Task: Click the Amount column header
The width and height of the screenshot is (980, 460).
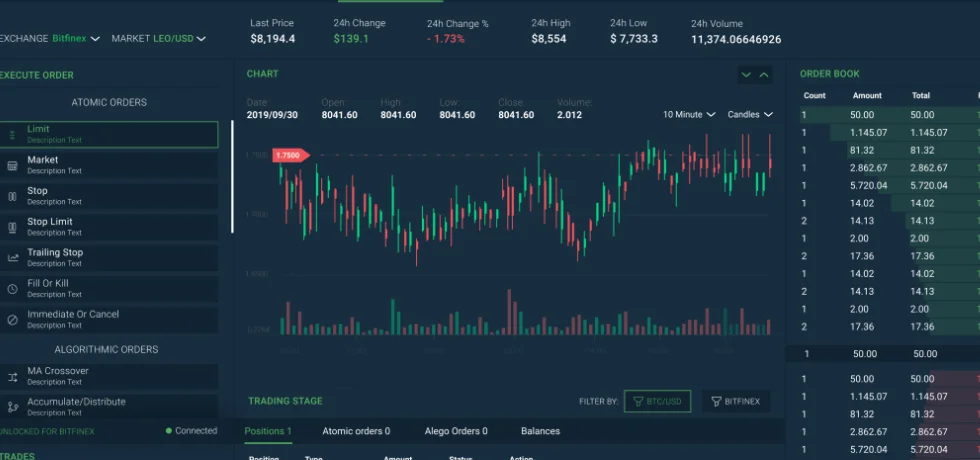Action: (868, 96)
